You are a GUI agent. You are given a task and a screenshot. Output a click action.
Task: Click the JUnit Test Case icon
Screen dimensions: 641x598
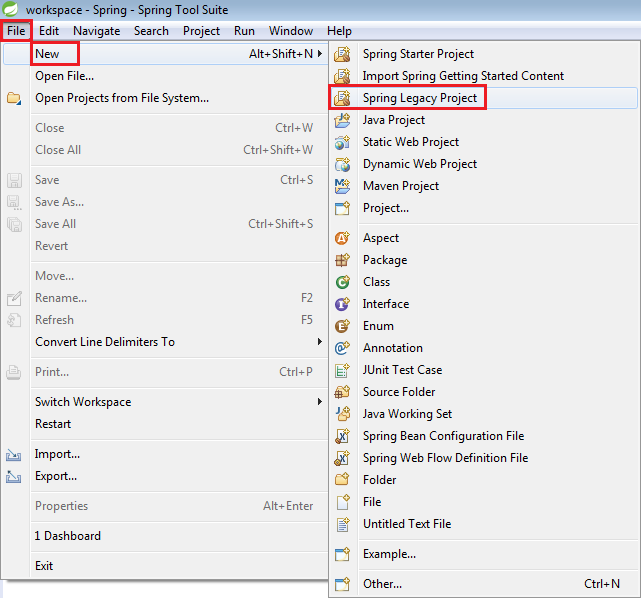342,370
